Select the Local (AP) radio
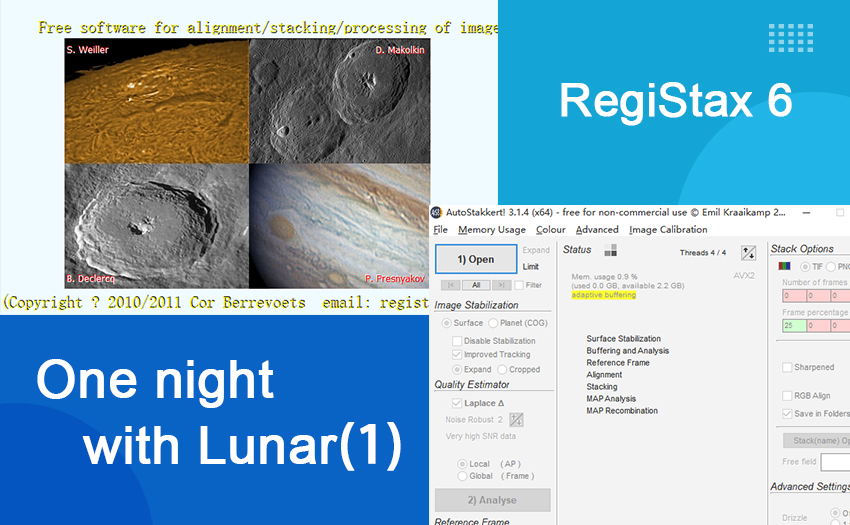Viewport: 850px width, 525px height. pos(462,464)
